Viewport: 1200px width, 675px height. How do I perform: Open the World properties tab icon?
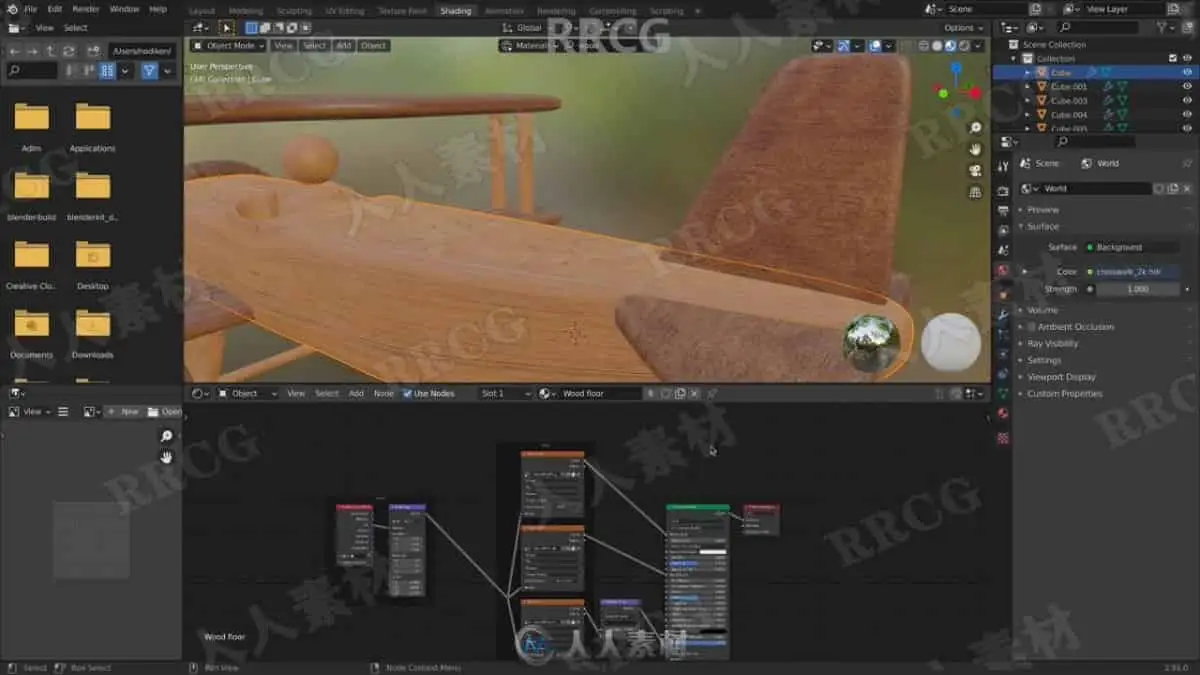pyautogui.click(x=1003, y=271)
